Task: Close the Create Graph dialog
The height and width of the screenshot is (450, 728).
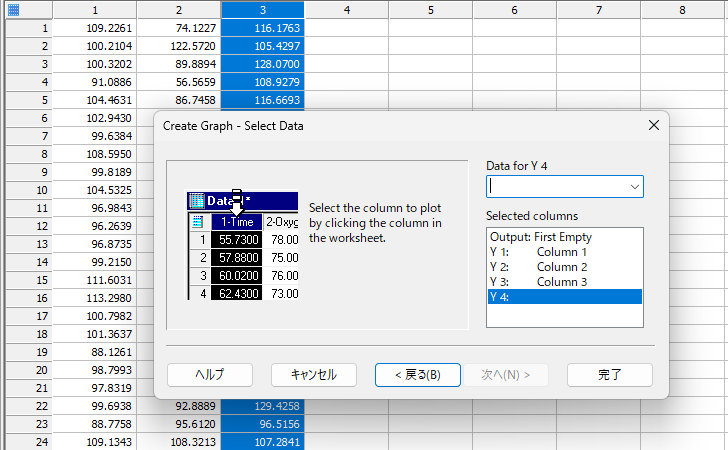Action: (x=654, y=126)
